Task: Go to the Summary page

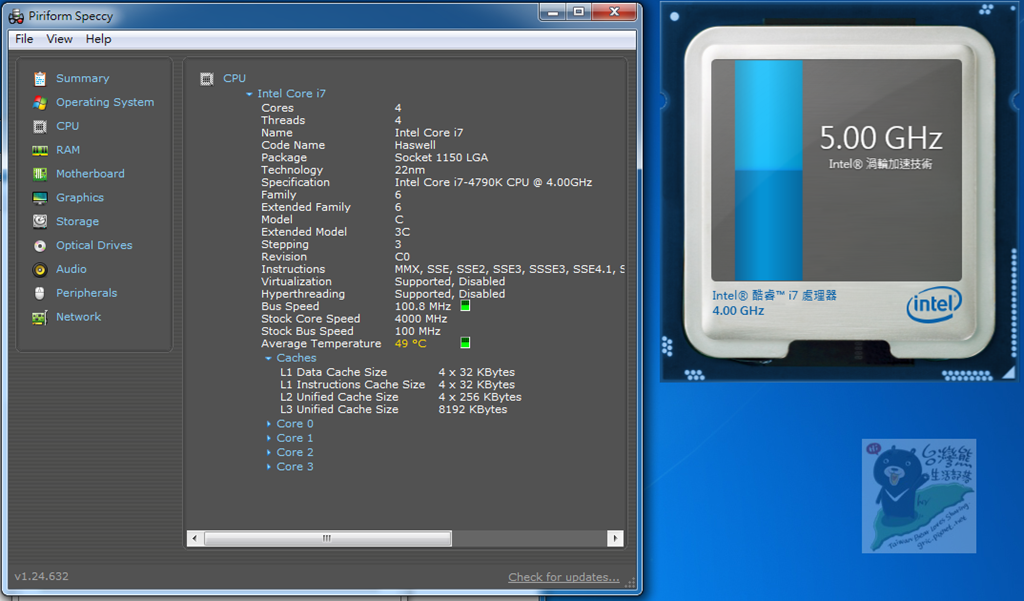Action: pos(82,78)
